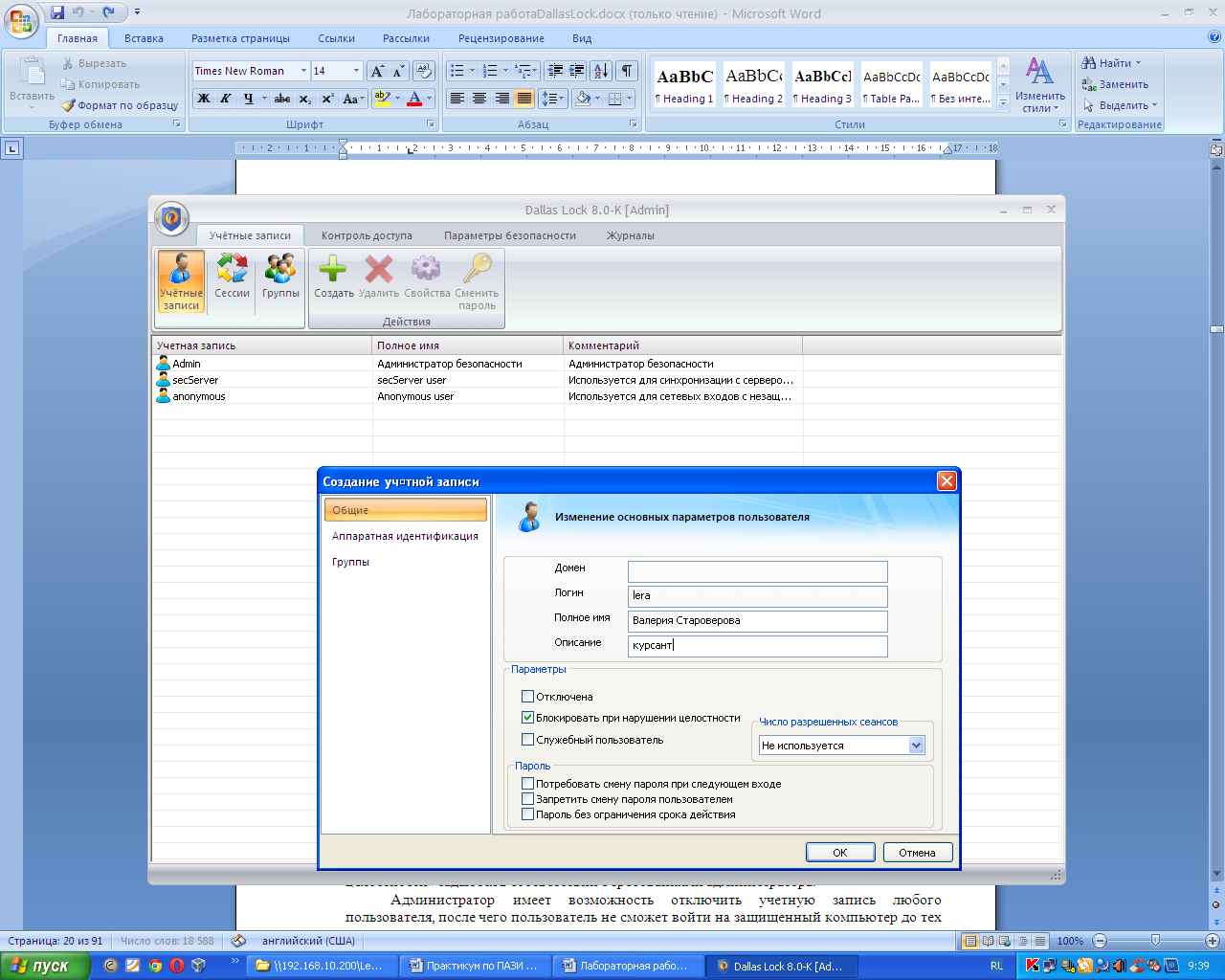Viewport: 1225px width, 980px height.
Task: Expand the Найти dropdown in Word
Action: tap(1138, 63)
